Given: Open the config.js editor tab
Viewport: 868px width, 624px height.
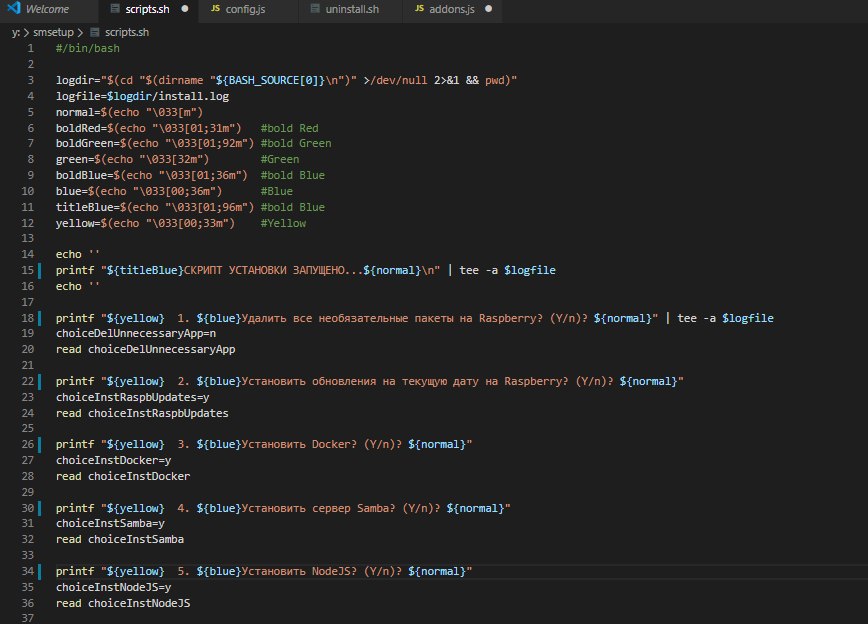Looking at the screenshot, I should [x=245, y=10].
